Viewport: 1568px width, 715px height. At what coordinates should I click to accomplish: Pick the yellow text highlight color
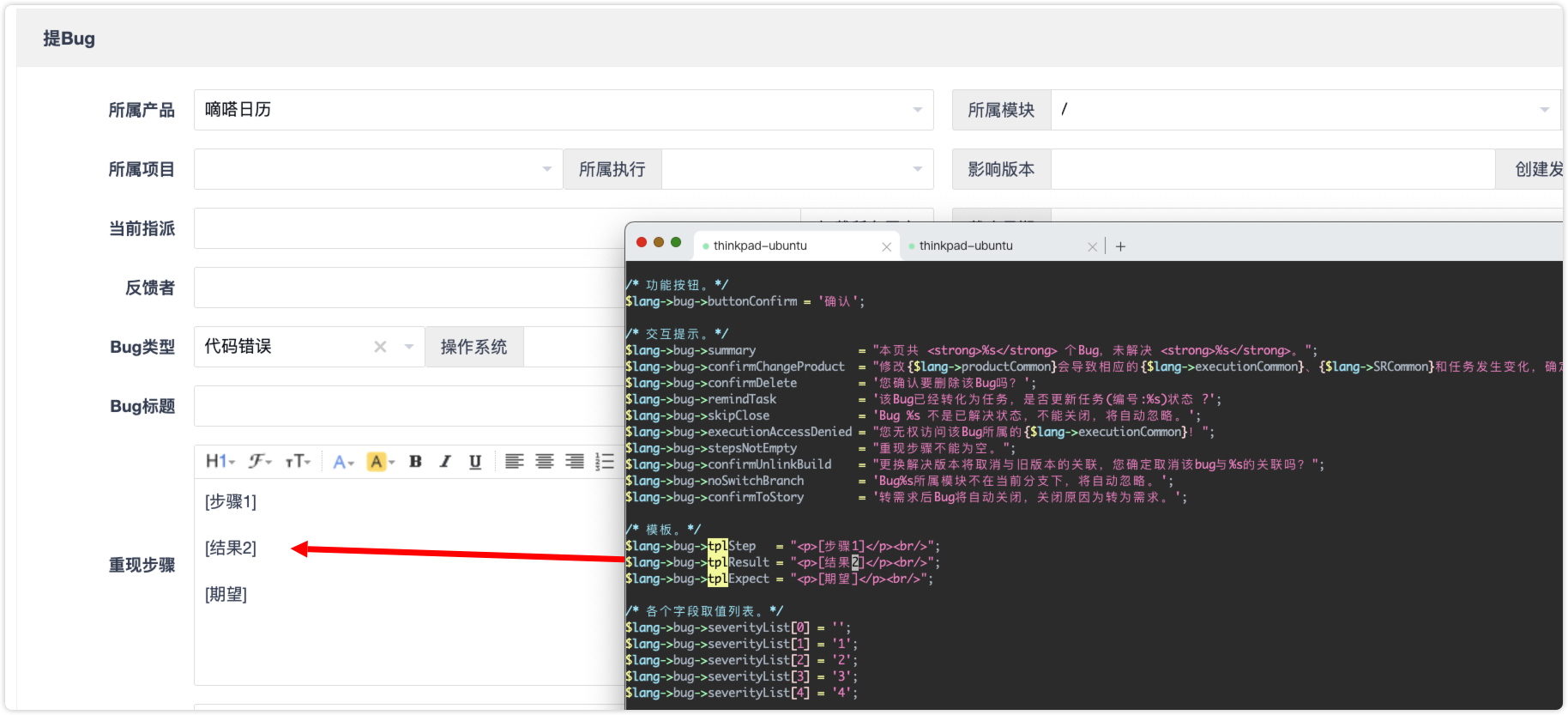click(x=376, y=462)
